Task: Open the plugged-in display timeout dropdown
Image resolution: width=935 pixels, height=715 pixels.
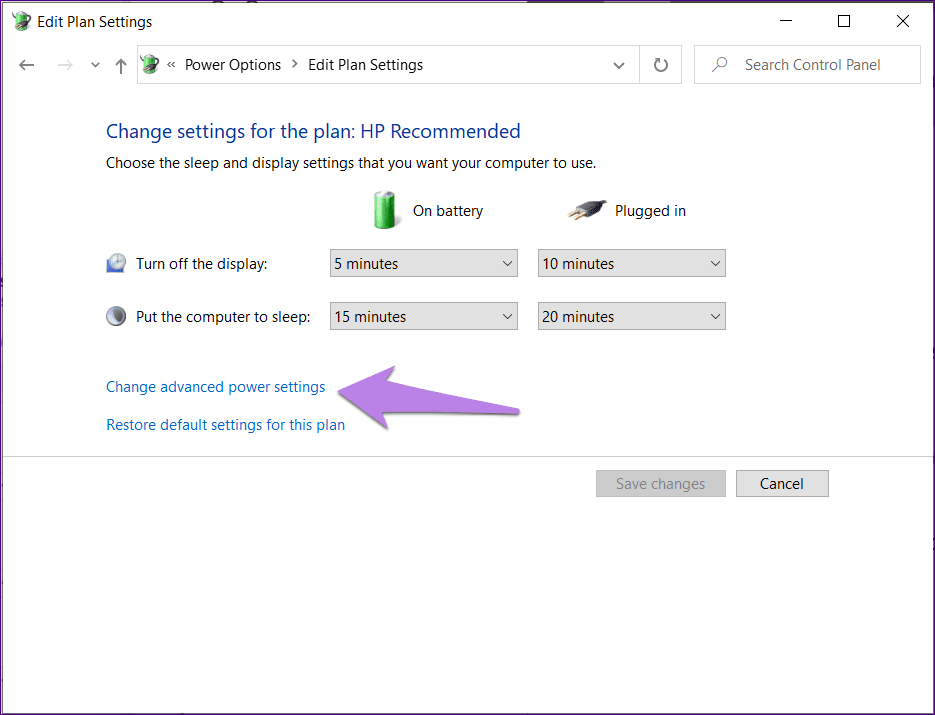Action: (631, 263)
